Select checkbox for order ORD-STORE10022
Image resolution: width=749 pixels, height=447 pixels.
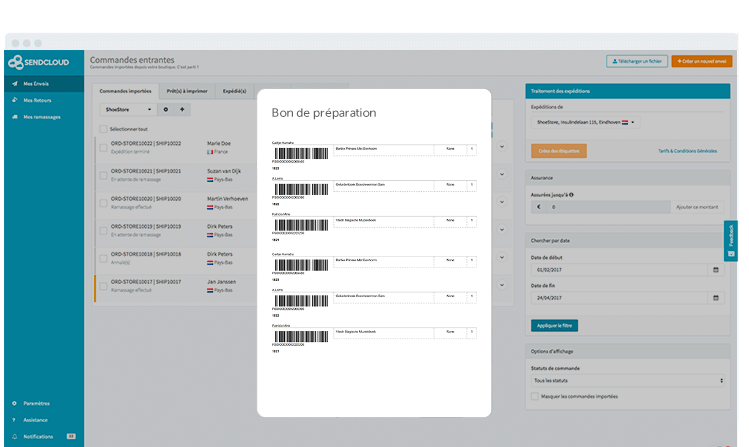pos(103,148)
